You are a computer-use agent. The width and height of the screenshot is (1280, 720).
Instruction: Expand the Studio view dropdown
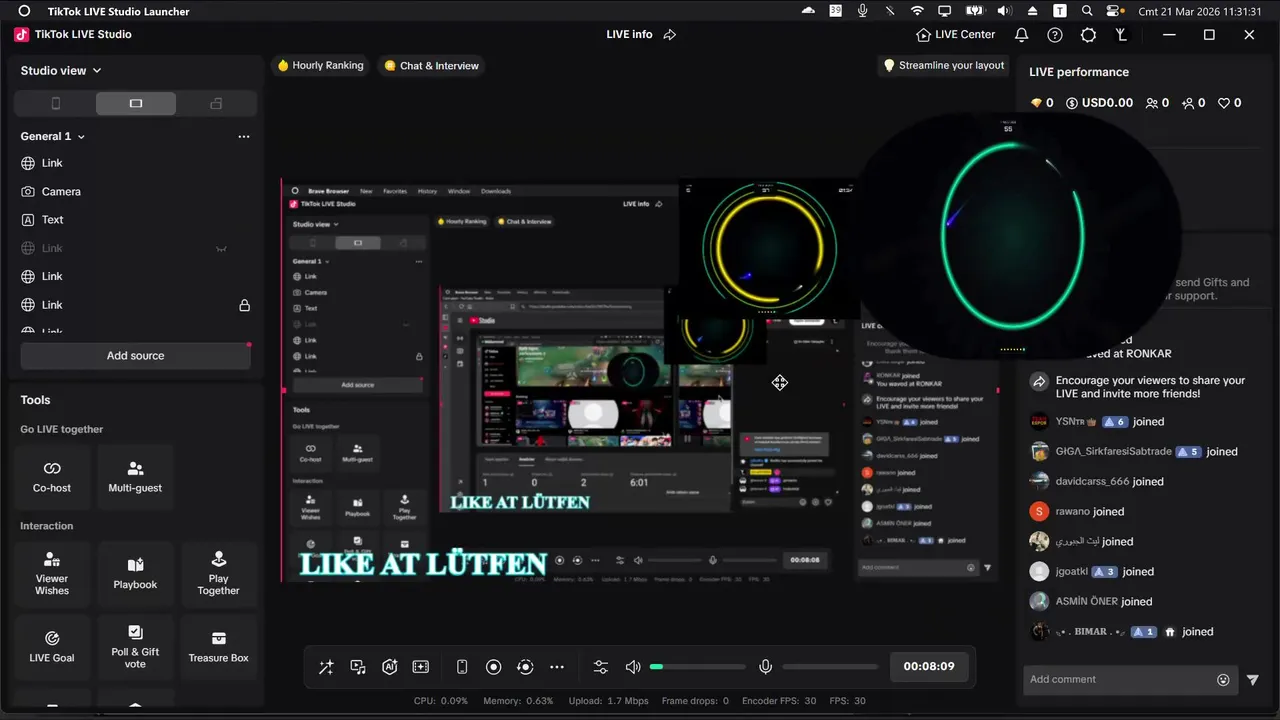(61, 71)
